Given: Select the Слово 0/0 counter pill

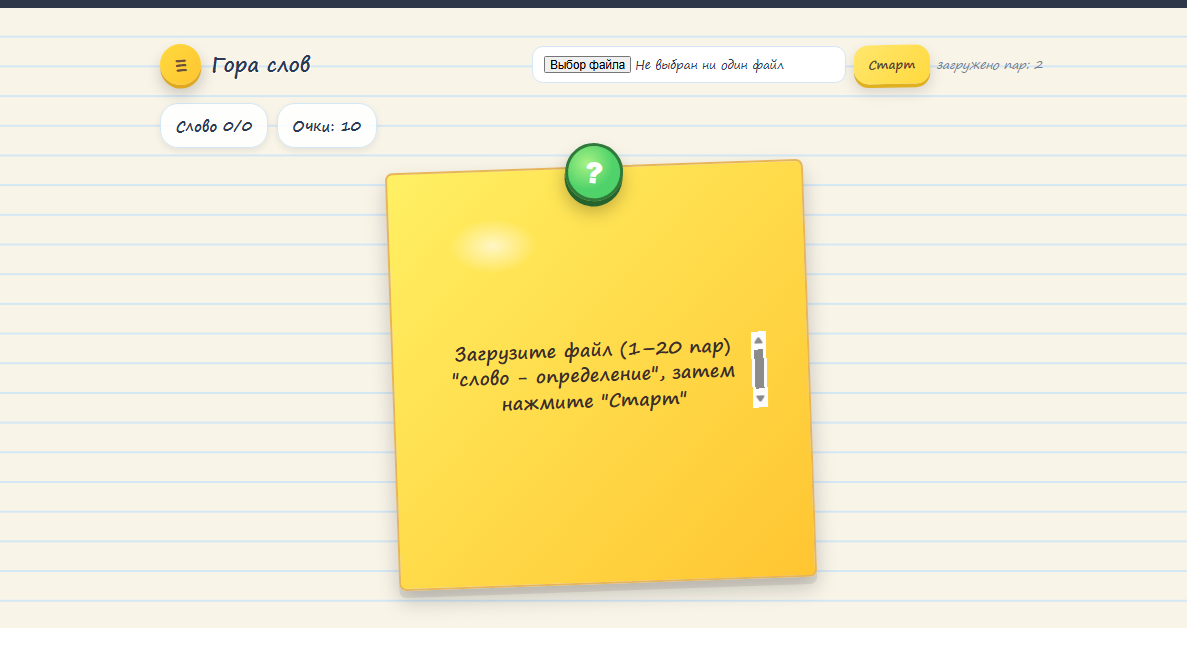Looking at the screenshot, I should pos(214,126).
